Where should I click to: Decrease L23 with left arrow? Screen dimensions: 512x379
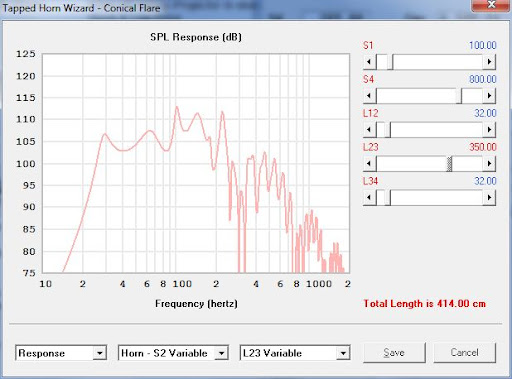tap(369, 164)
